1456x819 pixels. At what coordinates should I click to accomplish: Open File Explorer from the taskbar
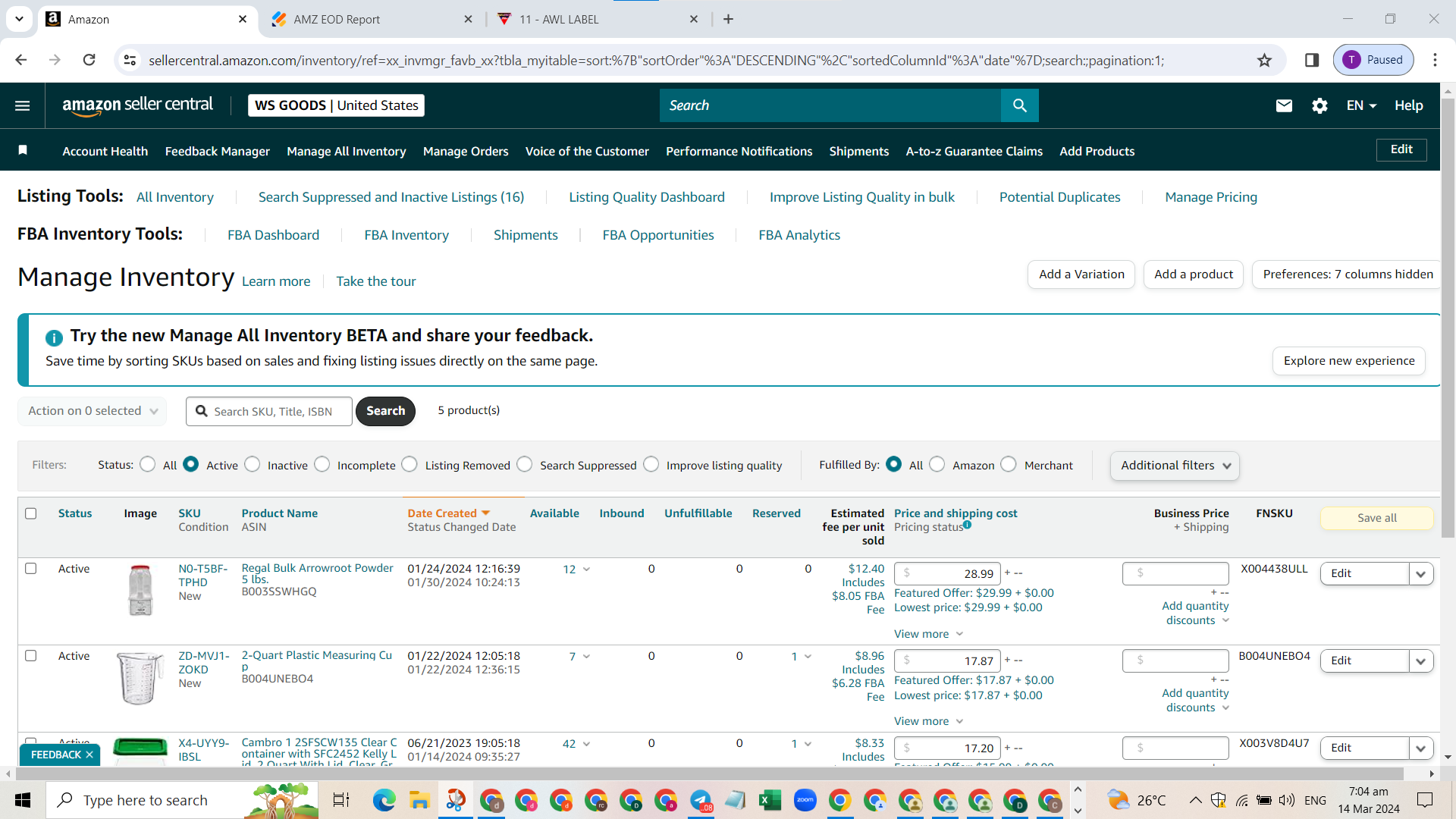(419, 800)
